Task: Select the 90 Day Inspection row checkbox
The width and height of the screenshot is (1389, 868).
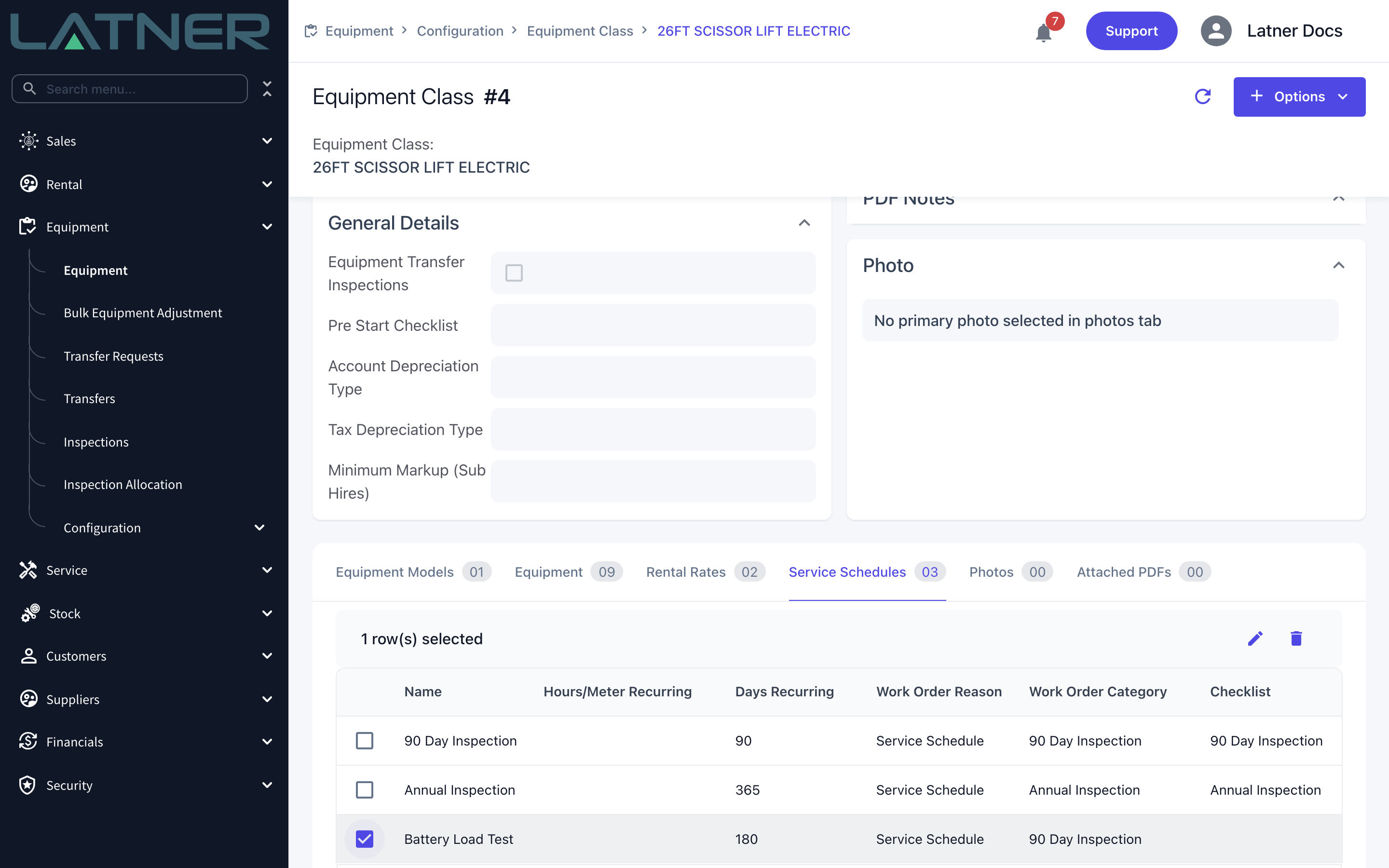Action: click(365, 741)
